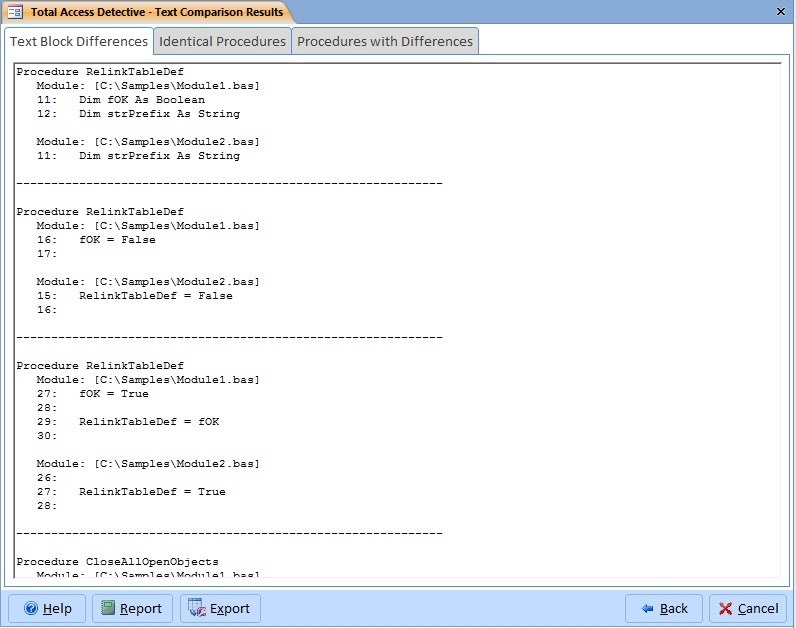Click the Export icon in bottom bar
The width and height of the screenshot is (796, 628).
pos(197,609)
